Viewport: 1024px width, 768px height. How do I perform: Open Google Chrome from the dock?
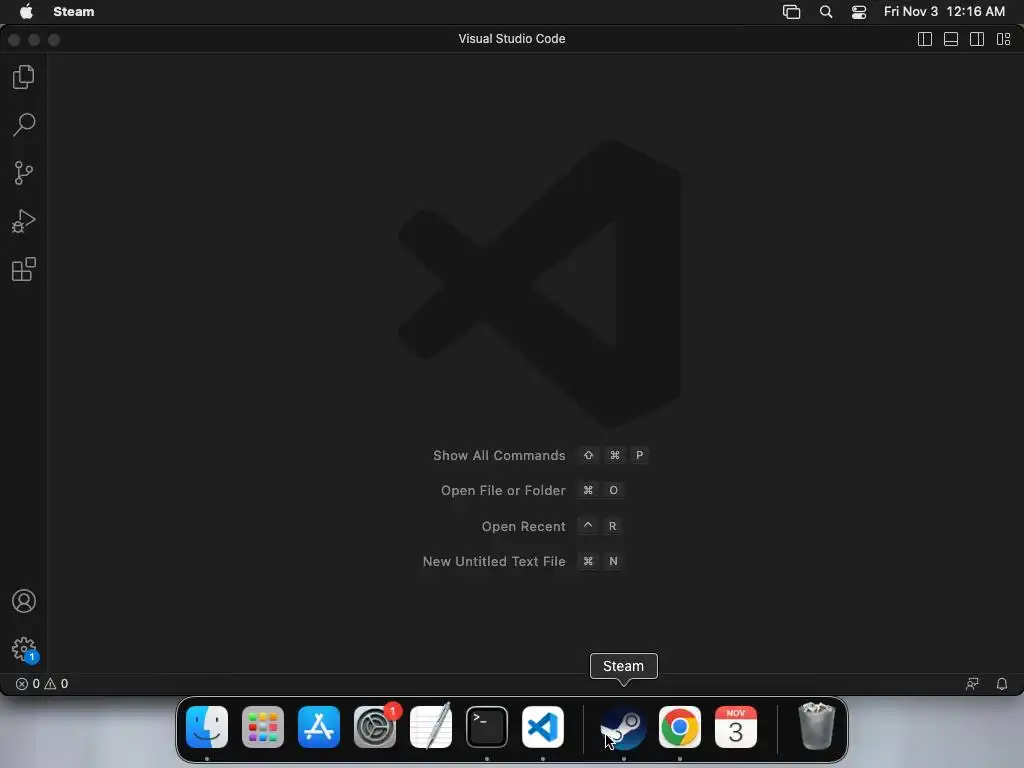tap(680, 727)
